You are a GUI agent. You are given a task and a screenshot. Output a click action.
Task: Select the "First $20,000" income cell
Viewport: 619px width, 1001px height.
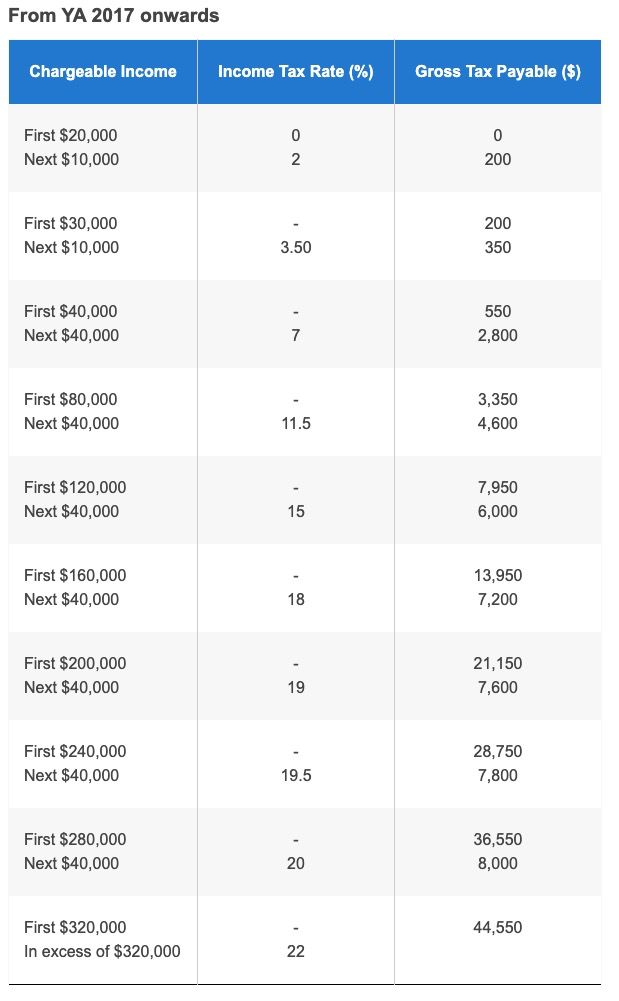point(70,135)
